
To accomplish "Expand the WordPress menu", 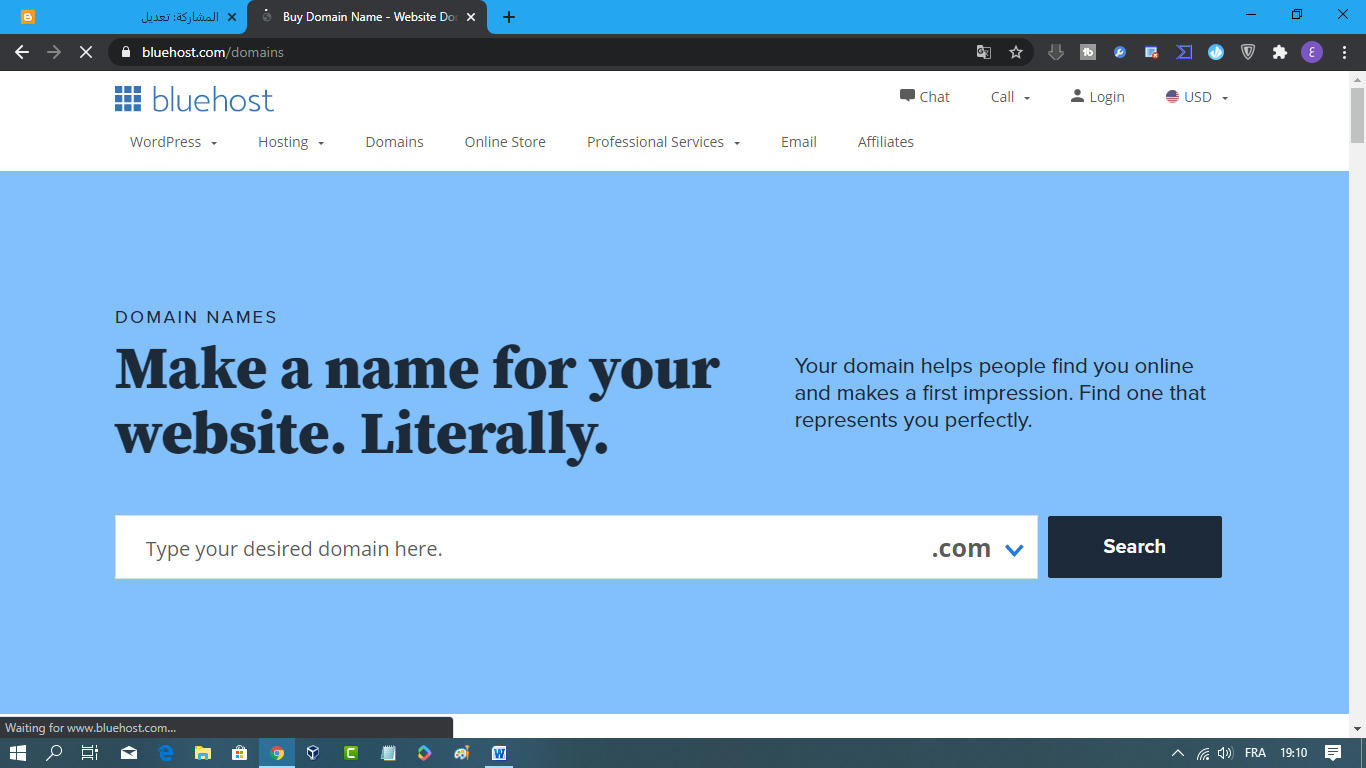I will pyautogui.click(x=173, y=142).
